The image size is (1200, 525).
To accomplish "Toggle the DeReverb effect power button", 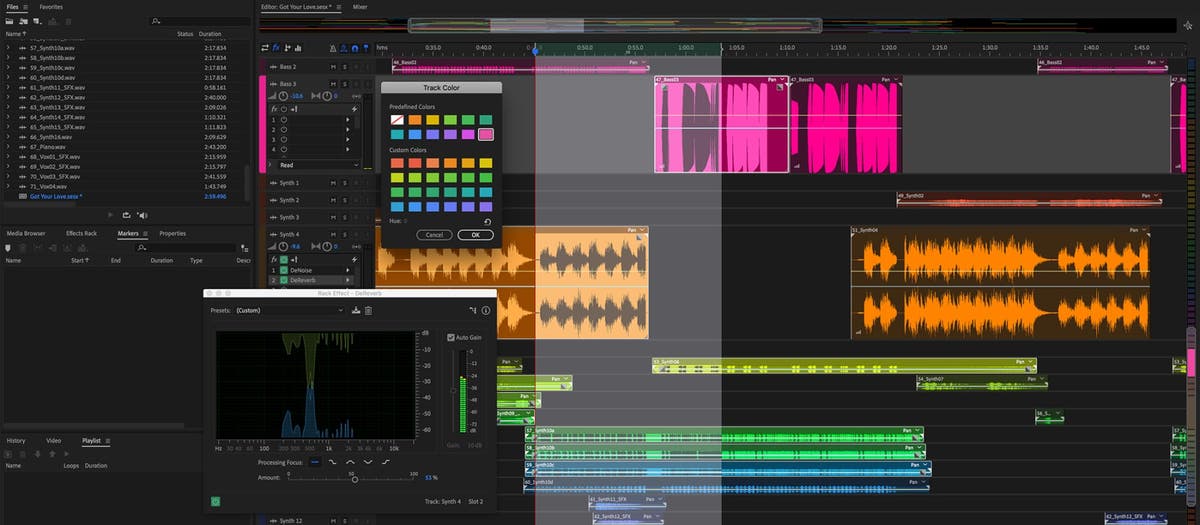I will [215, 500].
